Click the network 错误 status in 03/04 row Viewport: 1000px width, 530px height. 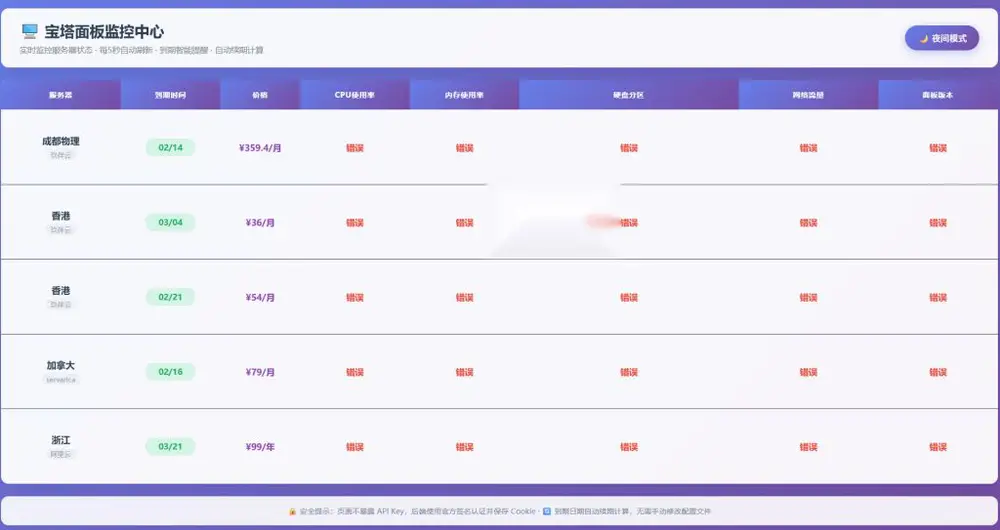coord(808,223)
